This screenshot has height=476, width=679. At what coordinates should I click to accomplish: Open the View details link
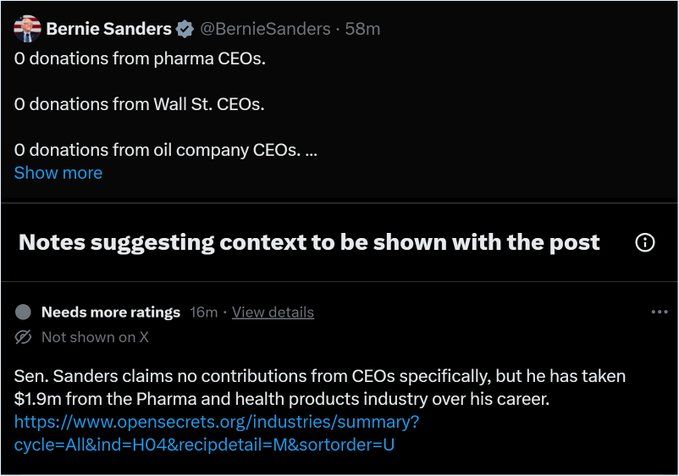(x=273, y=312)
